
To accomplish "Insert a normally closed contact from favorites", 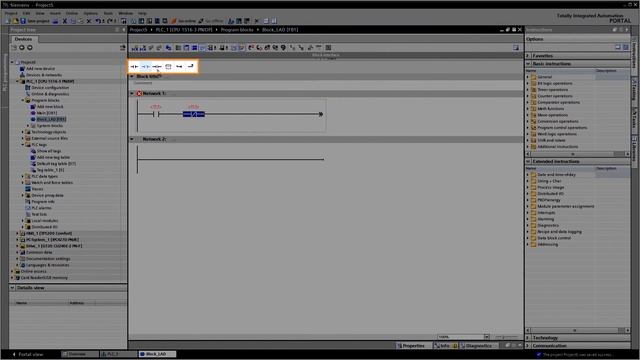I will [x=145, y=66].
